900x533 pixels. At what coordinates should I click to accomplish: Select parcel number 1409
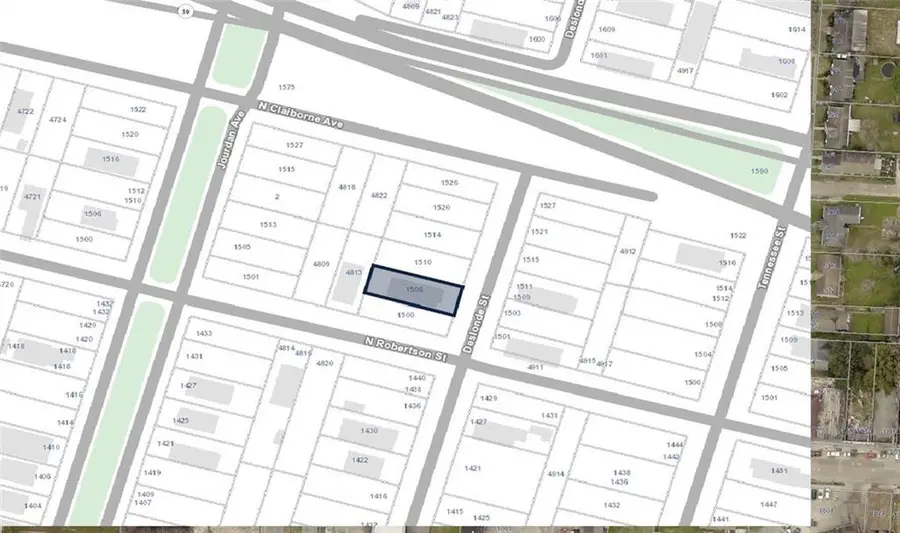[145, 494]
